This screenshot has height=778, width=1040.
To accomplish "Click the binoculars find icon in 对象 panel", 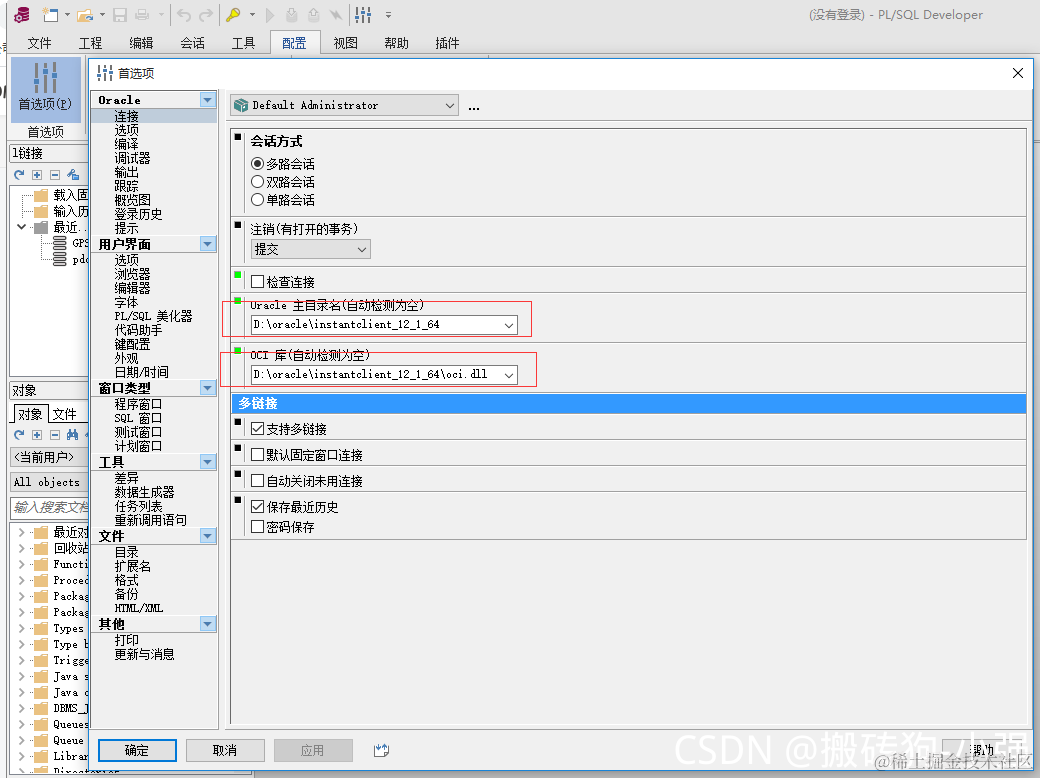I will 72,434.
